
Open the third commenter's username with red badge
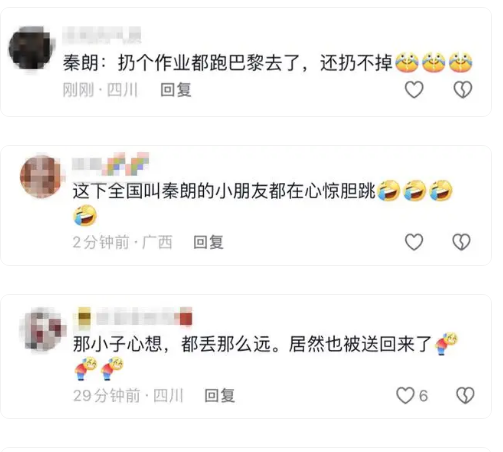pos(133,316)
